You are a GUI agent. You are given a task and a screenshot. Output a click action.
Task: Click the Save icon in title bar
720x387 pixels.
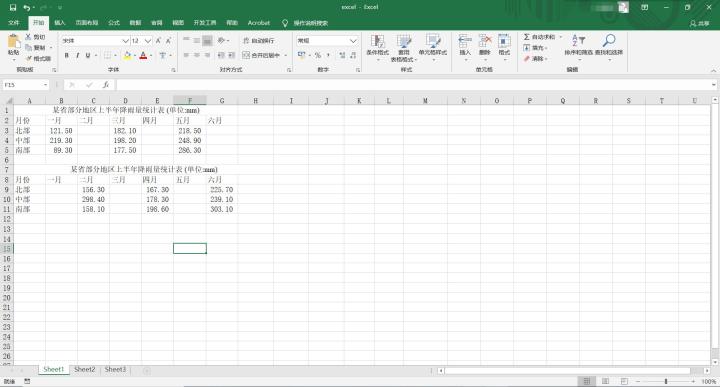(x=13, y=7)
